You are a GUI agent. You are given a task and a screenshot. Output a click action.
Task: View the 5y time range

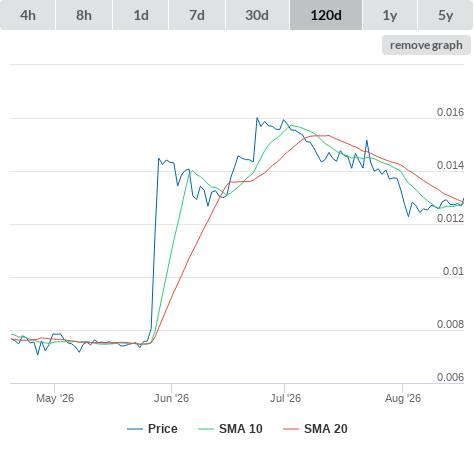(x=445, y=15)
